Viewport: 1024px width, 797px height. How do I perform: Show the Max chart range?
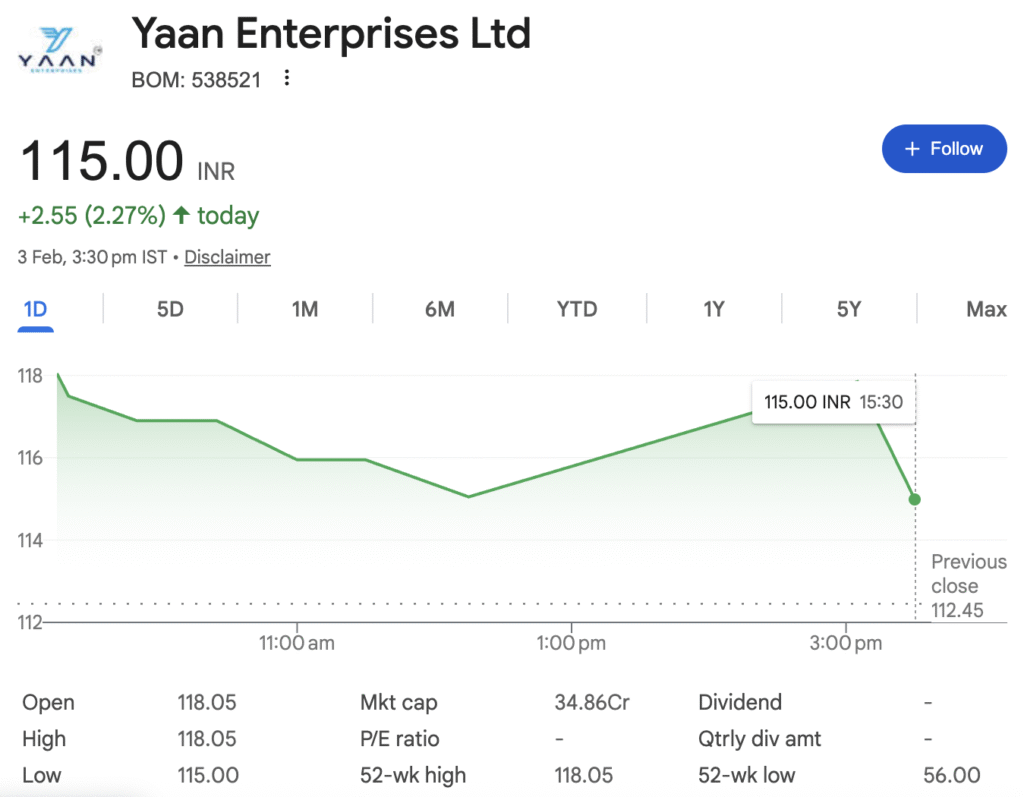tap(986, 309)
